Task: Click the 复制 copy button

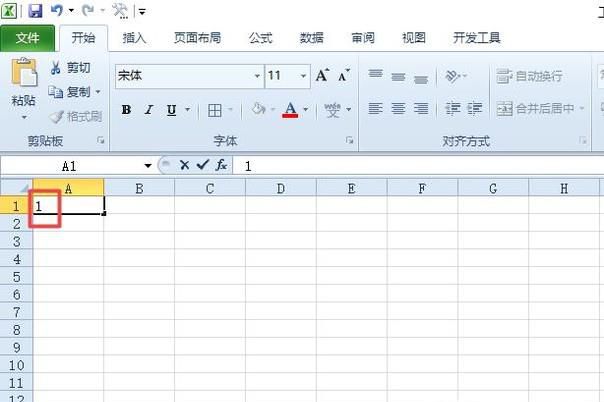Action: point(70,92)
